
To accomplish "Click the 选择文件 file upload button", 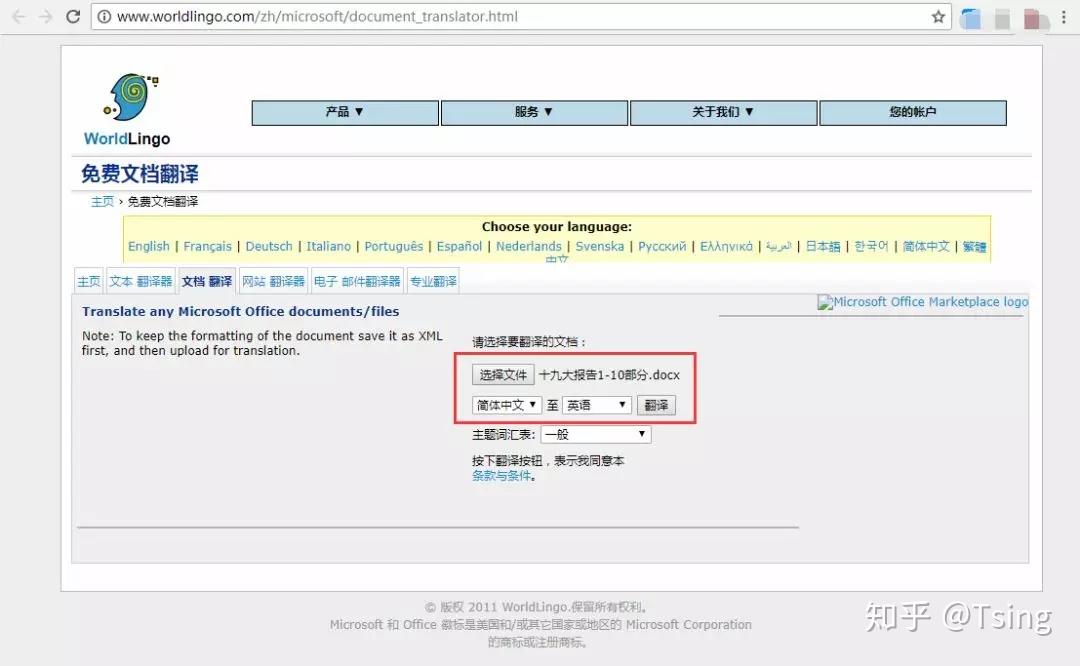I will pos(502,374).
